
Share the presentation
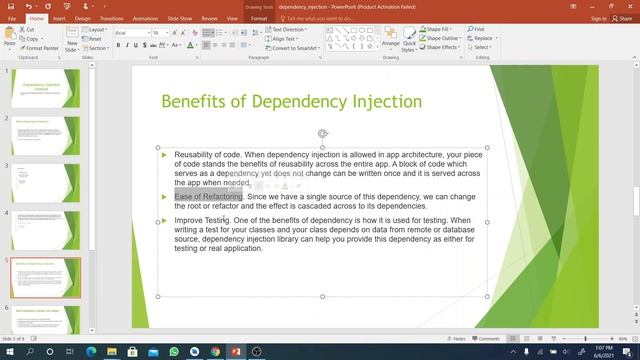tap(622, 18)
